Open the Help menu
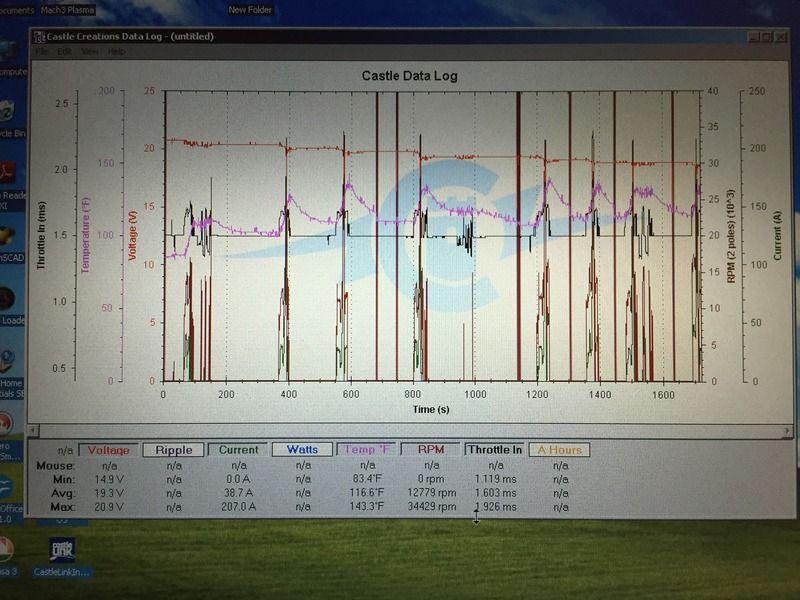The height and width of the screenshot is (600, 800). (116, 52)
